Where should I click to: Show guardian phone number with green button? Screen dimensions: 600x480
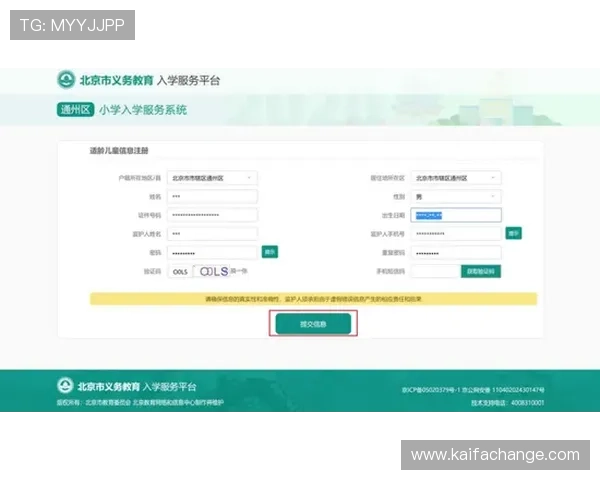[513, 233]
